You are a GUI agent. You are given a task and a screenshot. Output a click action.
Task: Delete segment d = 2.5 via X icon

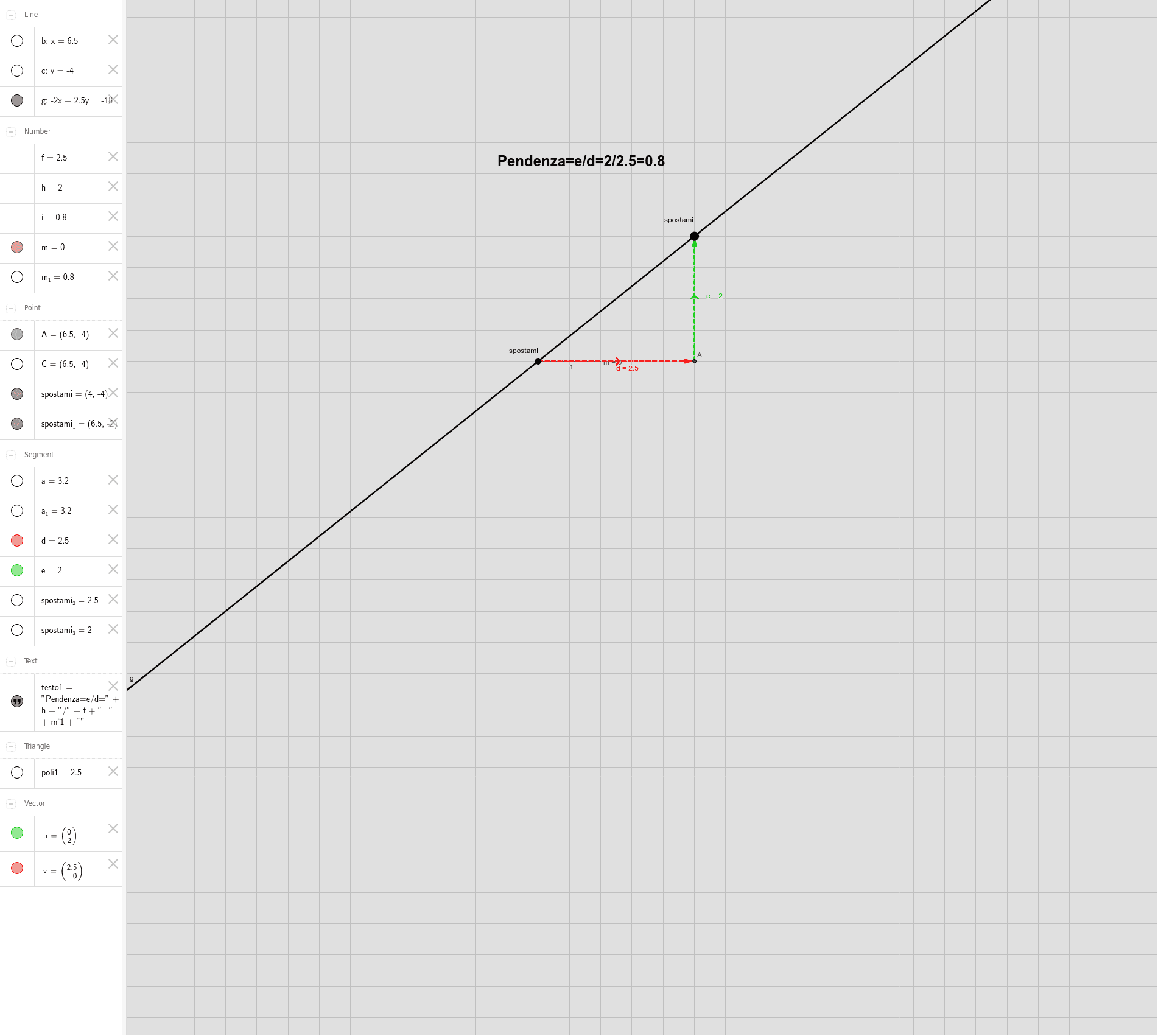coord(113,539)
